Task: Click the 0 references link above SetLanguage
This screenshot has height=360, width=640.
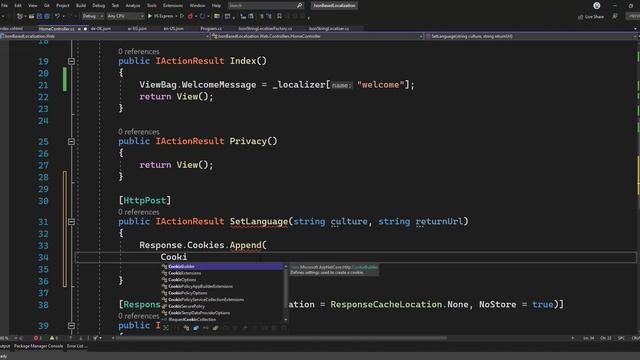Action: [139, 212]
